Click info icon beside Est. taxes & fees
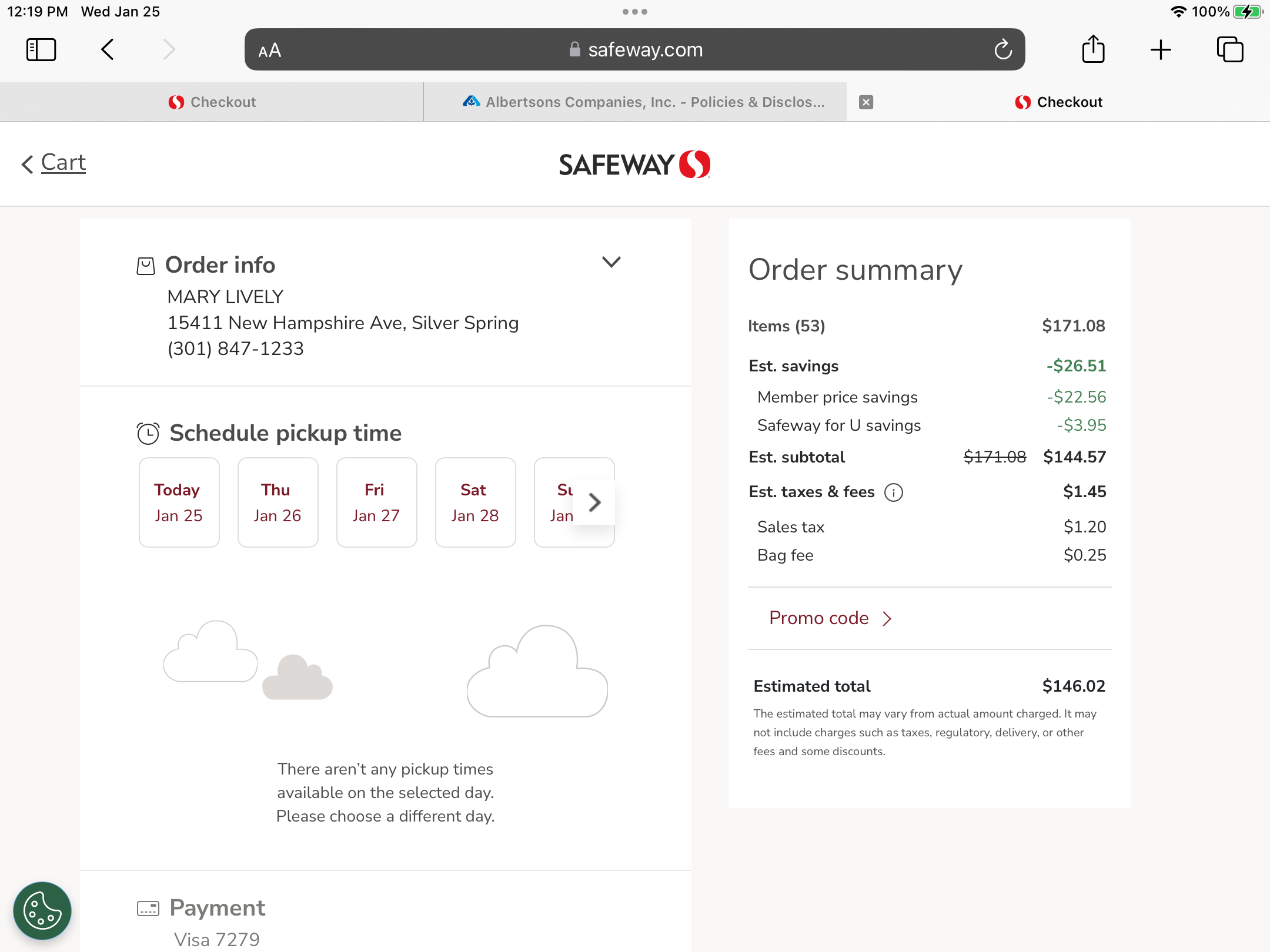This screenshot has height=952, width=1270. coord(894,492)
